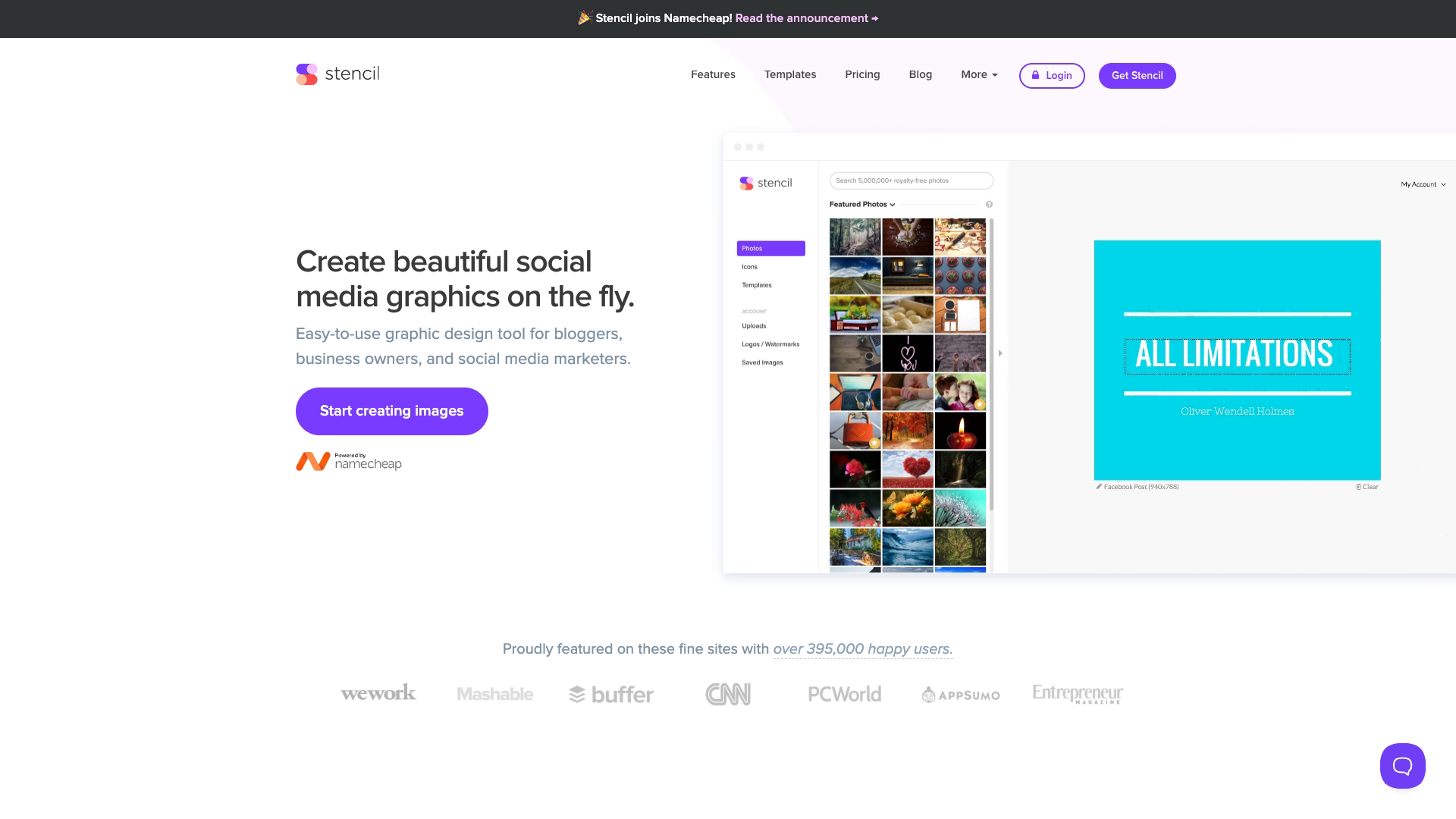
Task: Click the search royalty-free photos field
Action: pyautogui.click(x=911, y=180)
